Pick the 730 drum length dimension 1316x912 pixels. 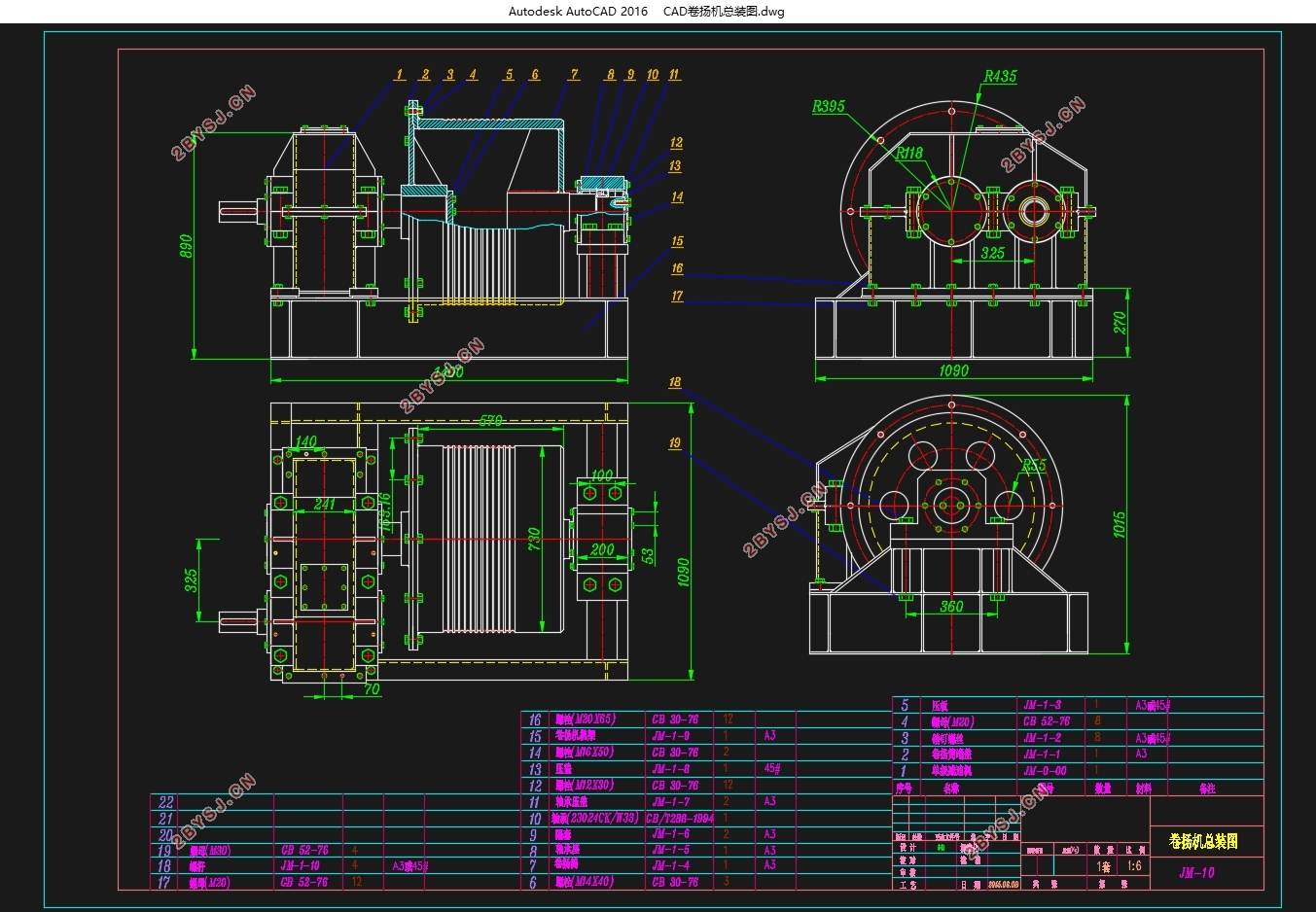pyautogui.click(x=534, y=542)
